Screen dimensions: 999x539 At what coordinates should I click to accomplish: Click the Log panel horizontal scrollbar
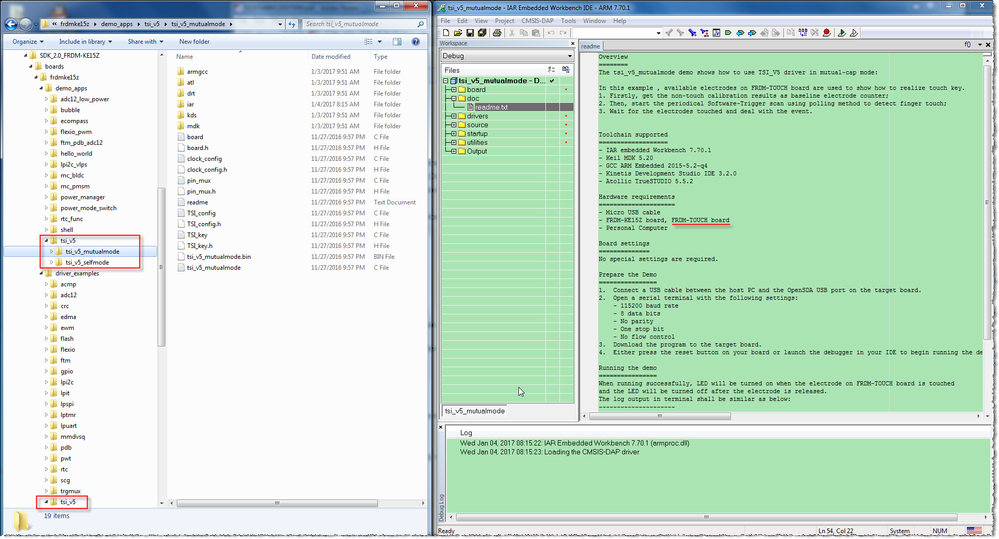pos(706,517)
